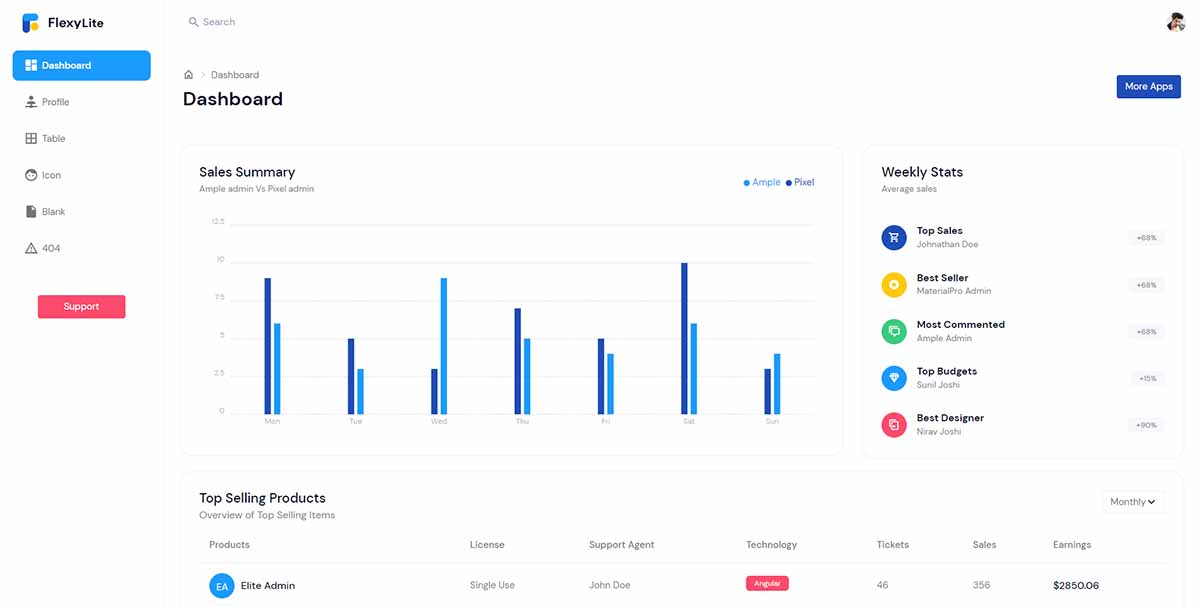Select the Best Seller yellow icon

[x=893, y=285]
